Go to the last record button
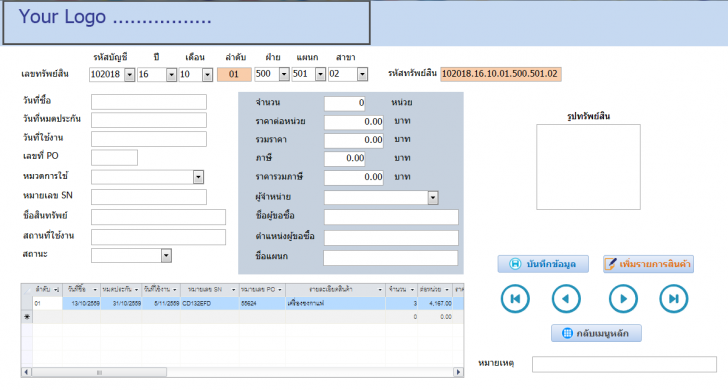This screenshot has height=390, width=728. [674, 299]
